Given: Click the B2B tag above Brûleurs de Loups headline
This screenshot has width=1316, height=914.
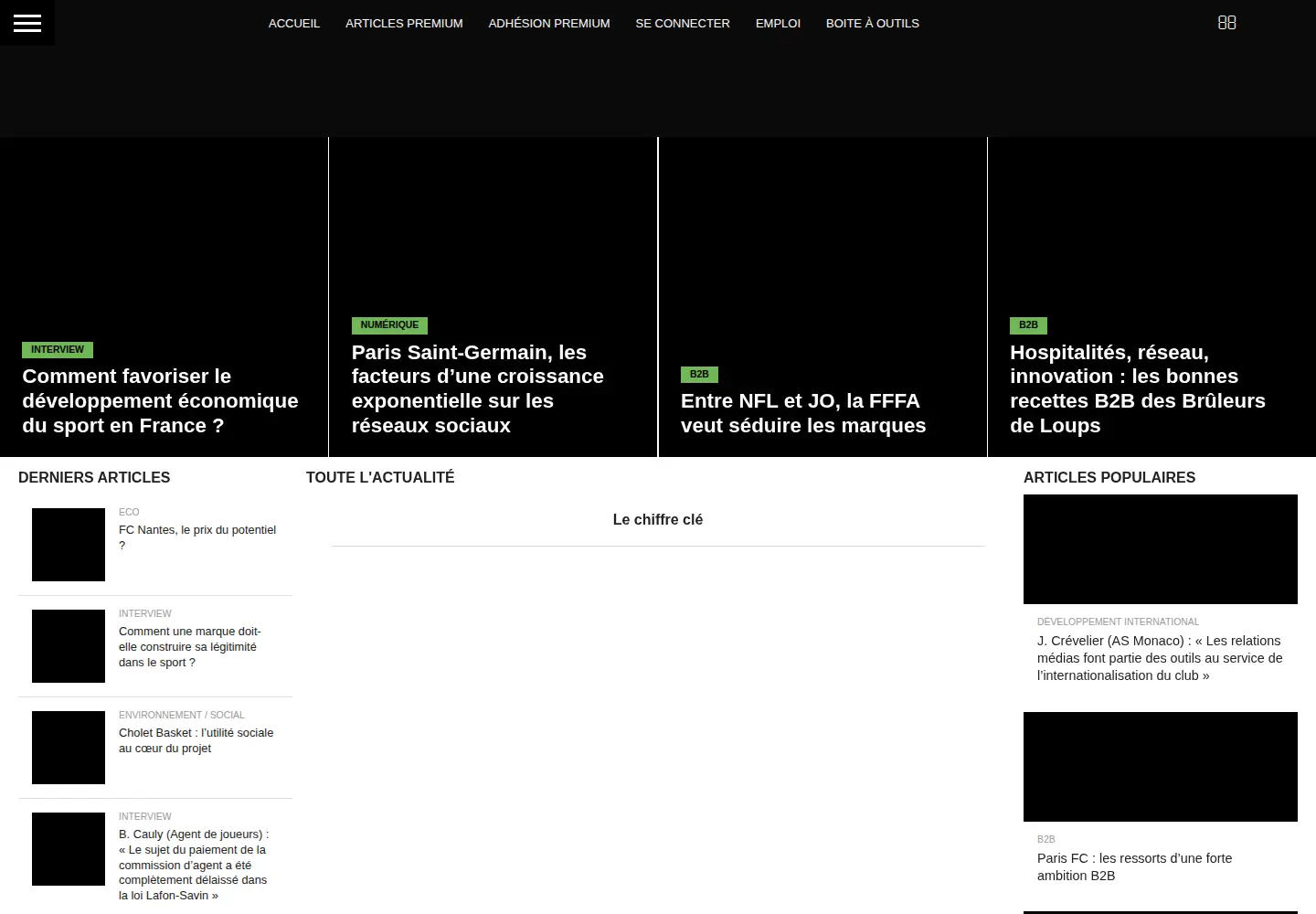Looking at the screenshot, I should coord(1028,325).
